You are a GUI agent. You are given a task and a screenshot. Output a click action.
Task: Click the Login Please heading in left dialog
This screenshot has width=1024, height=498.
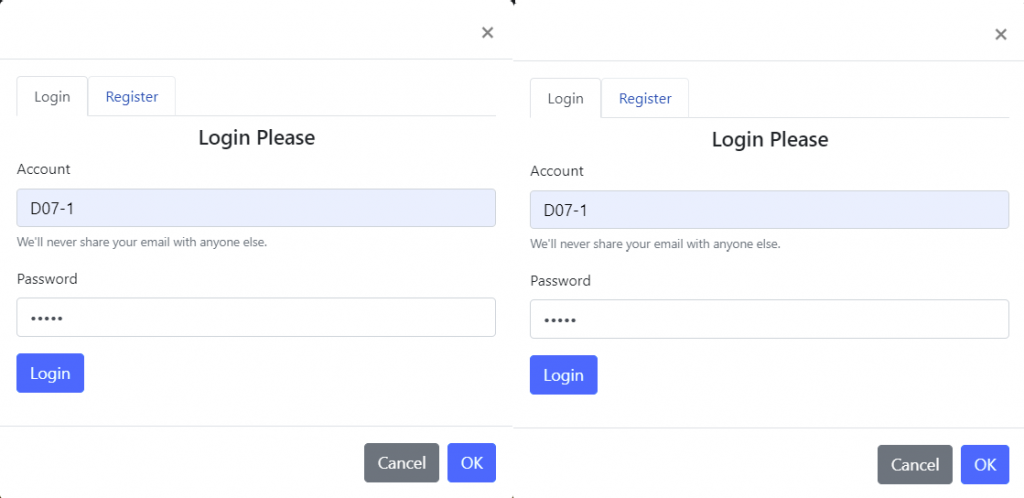coord(256,138)
